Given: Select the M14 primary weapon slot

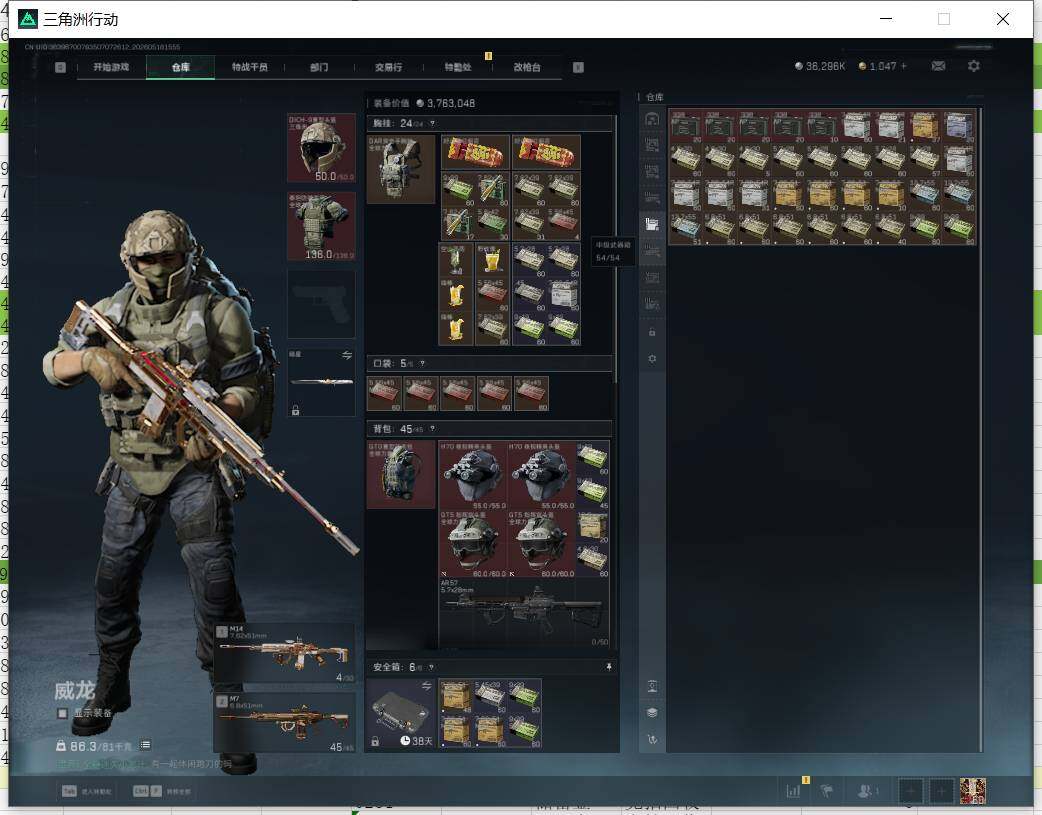Looking at the screenshot, I should coord(284,653).
